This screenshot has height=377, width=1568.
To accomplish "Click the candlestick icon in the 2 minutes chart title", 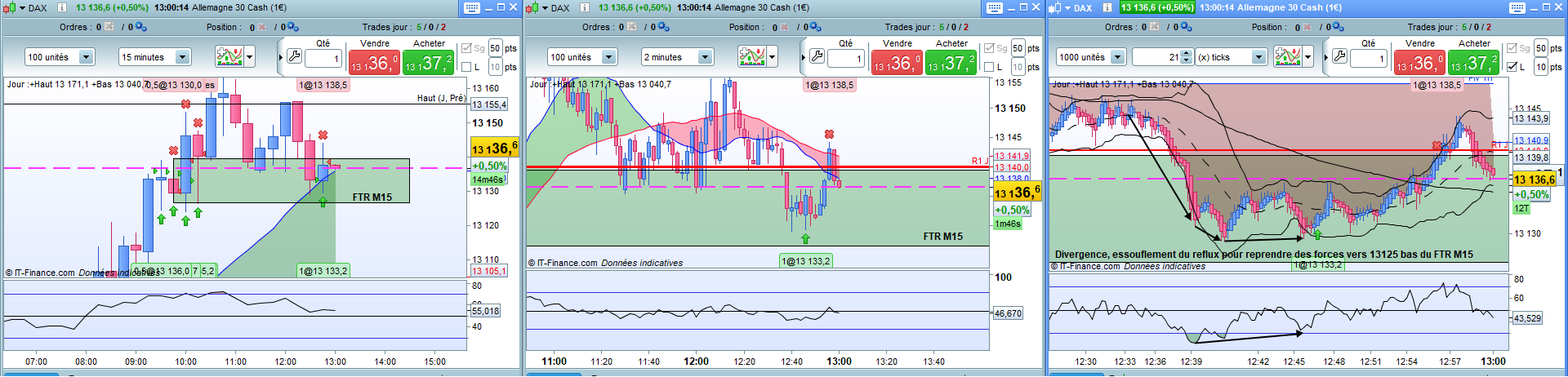I will (532, 7).
